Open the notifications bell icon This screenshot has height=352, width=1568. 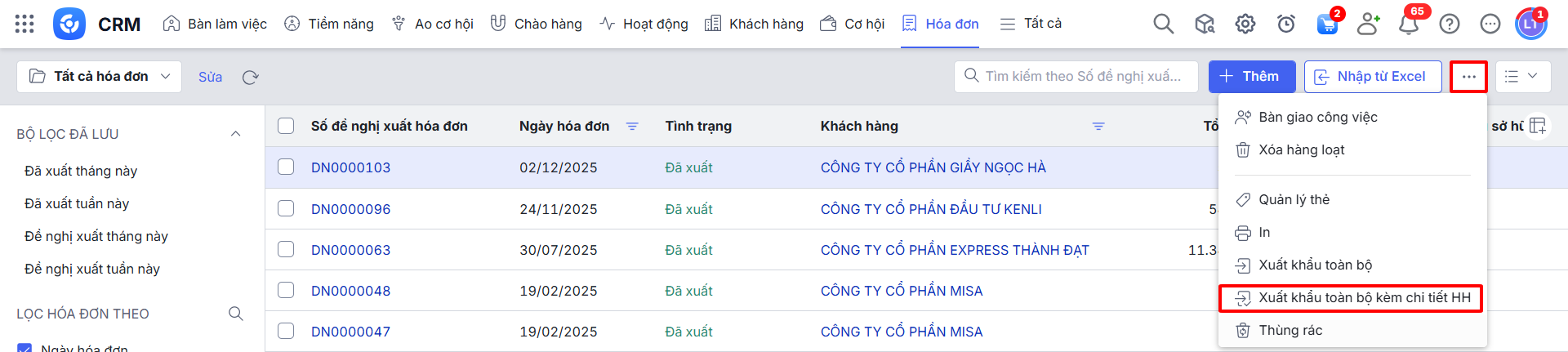pyautogui.click(x=1408, y=24)
